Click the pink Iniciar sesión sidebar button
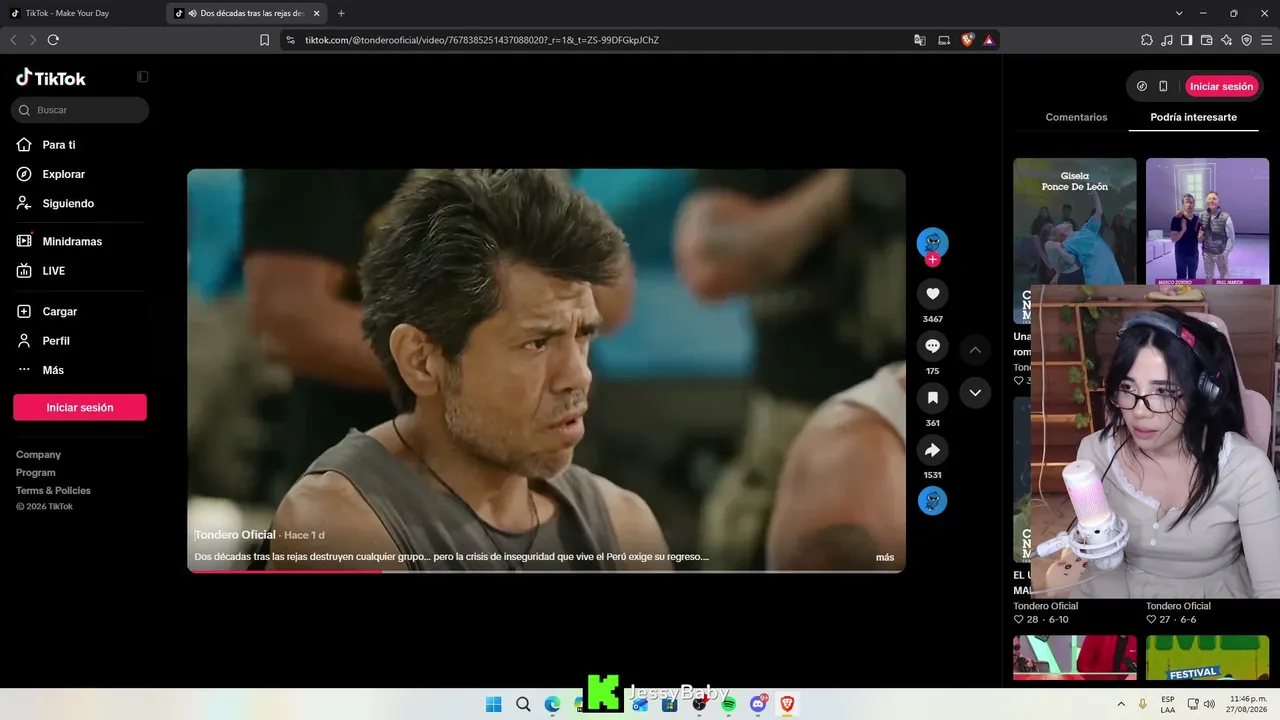 [80, 407]
